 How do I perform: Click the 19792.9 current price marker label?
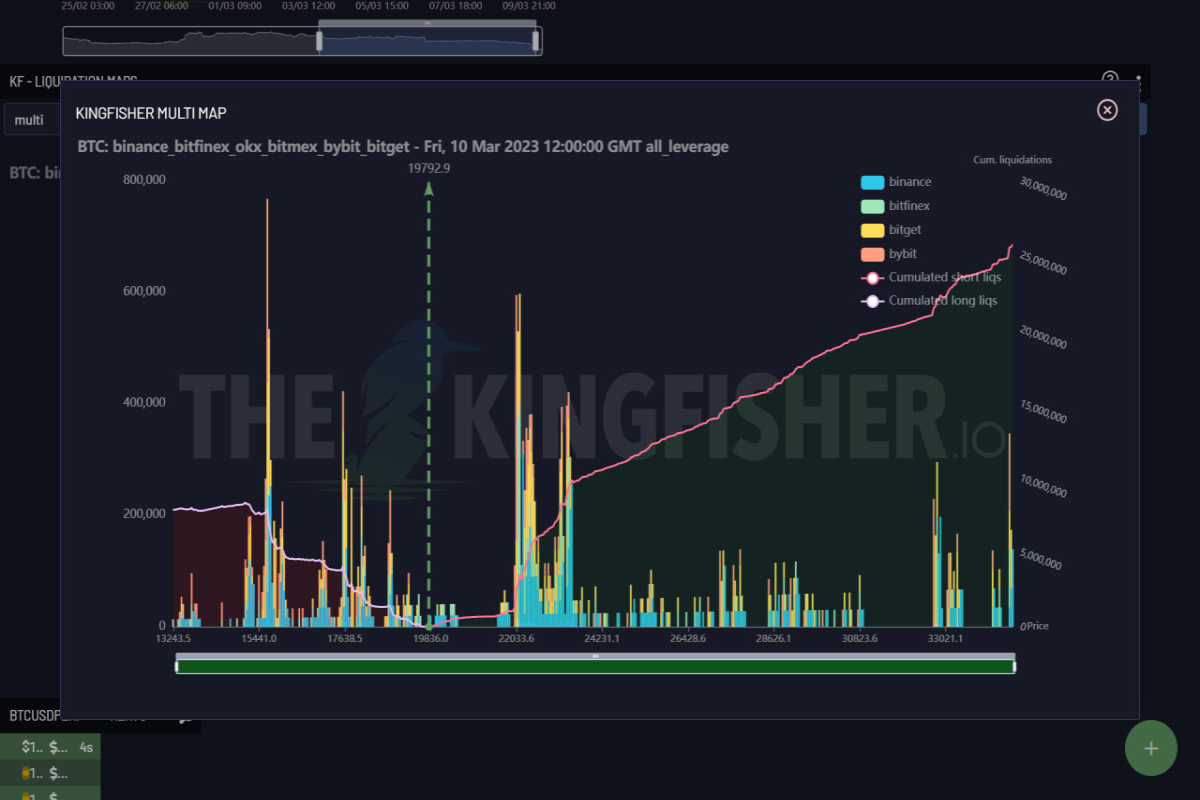coord(429,168)
